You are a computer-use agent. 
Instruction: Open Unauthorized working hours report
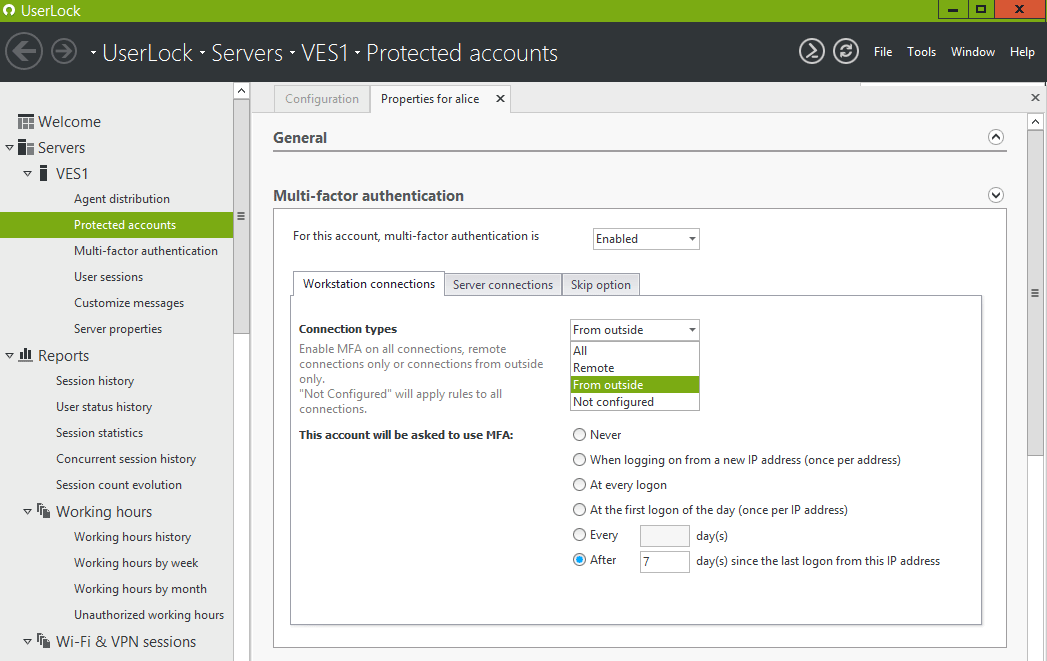pyautogui.click(x=149, y=615)
